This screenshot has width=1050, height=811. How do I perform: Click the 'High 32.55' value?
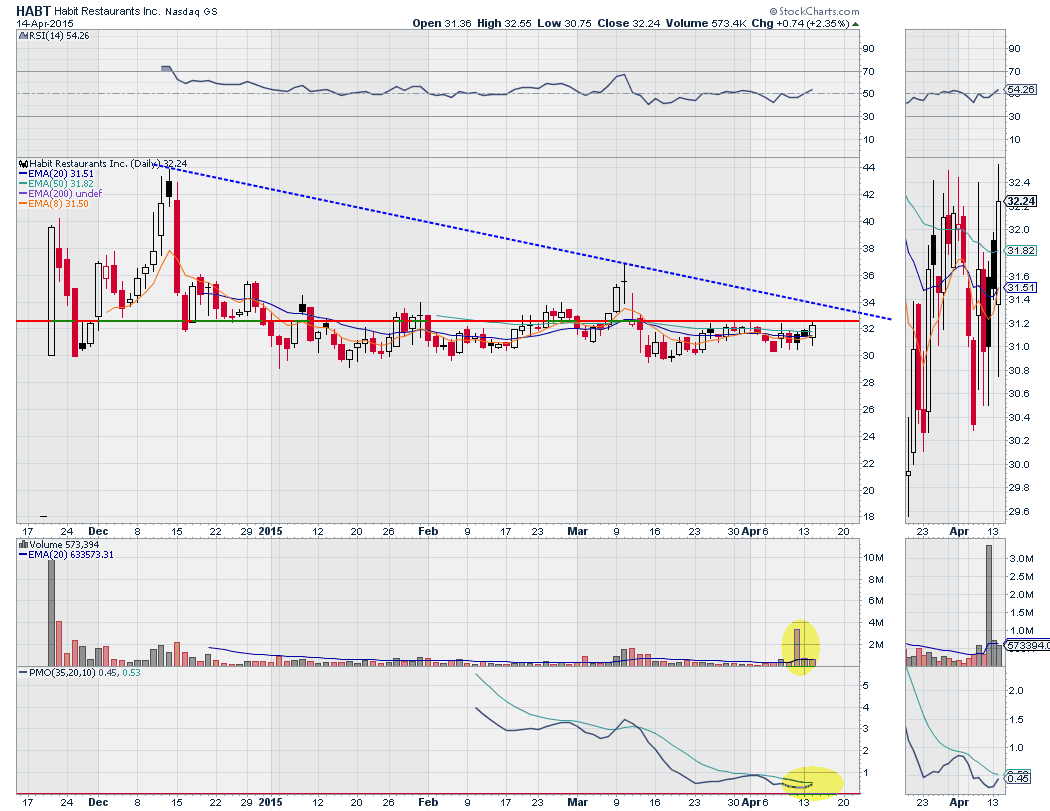click(x=504, y=23)
